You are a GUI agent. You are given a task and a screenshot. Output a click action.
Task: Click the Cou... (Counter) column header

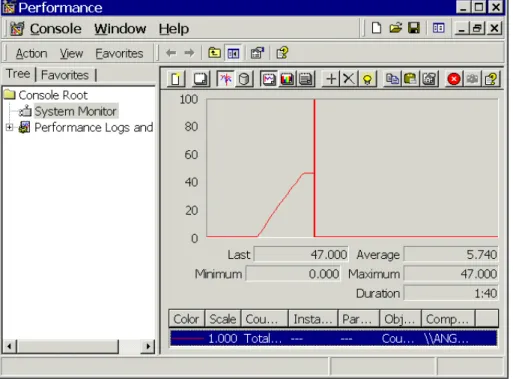click(x=265, y=319)
